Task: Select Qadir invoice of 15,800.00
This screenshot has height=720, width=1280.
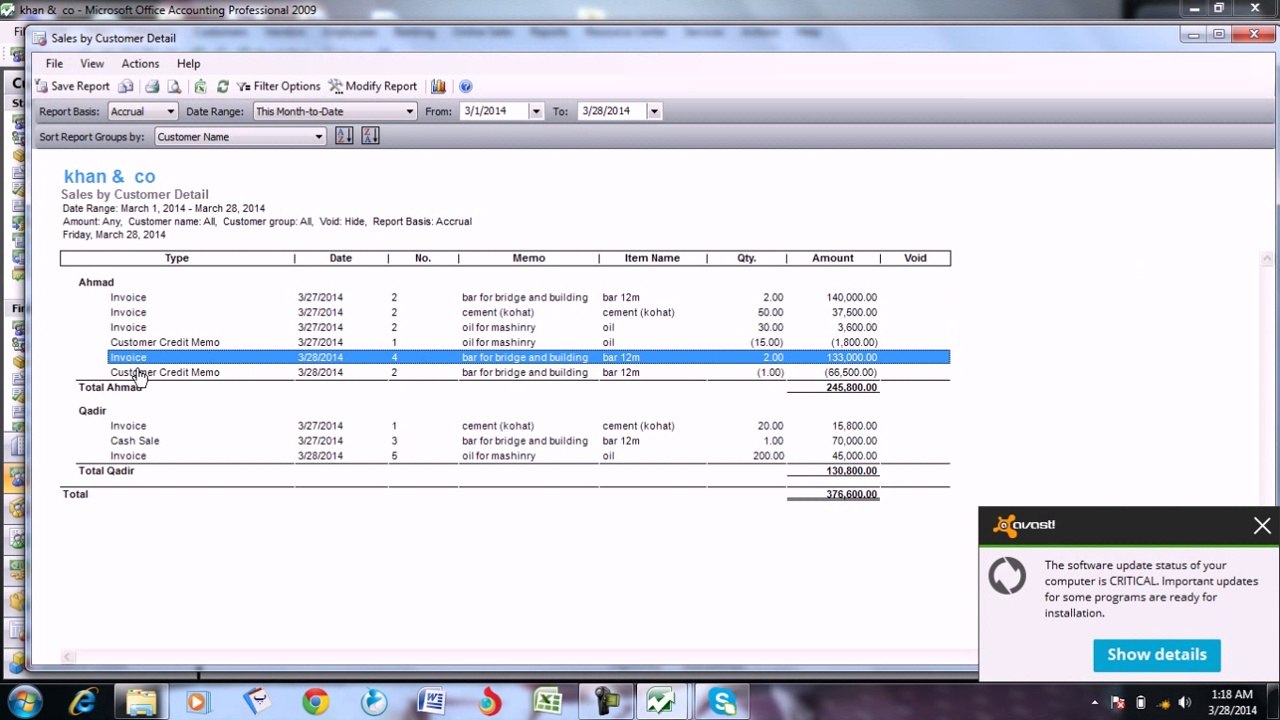Action: click(x=528, y=425)
